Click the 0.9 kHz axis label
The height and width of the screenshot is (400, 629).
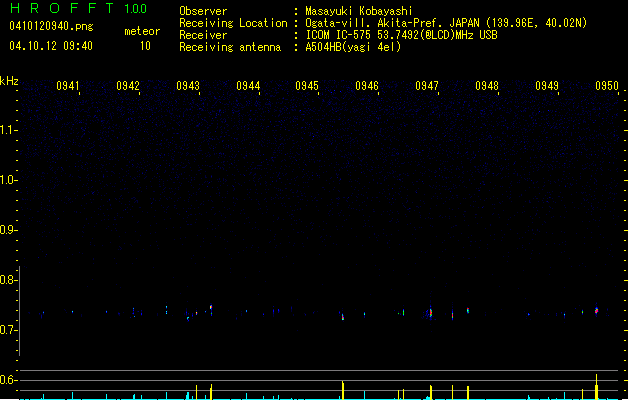pos(8,230)
